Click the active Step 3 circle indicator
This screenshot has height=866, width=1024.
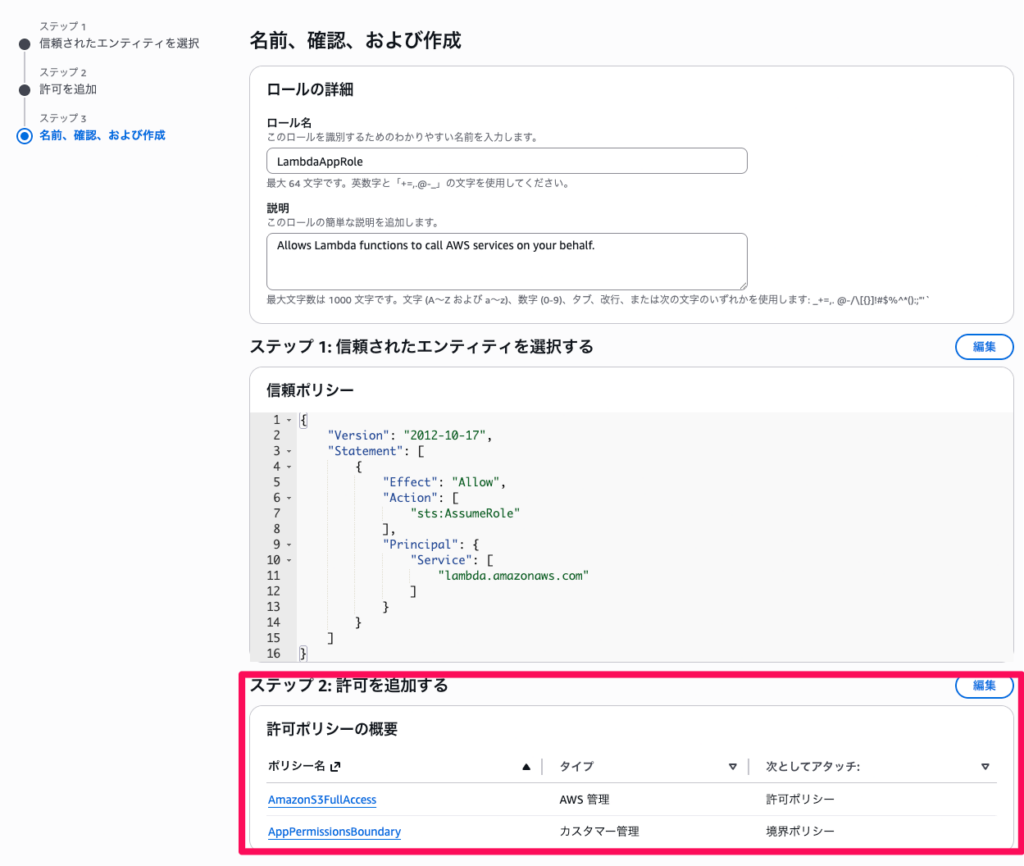[x=24, y=136]
